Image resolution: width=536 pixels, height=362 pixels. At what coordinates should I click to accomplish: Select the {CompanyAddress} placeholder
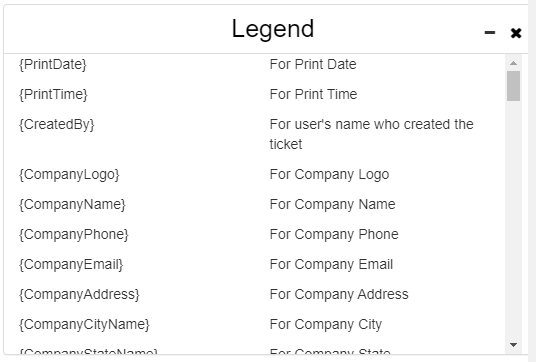(79, 295)
